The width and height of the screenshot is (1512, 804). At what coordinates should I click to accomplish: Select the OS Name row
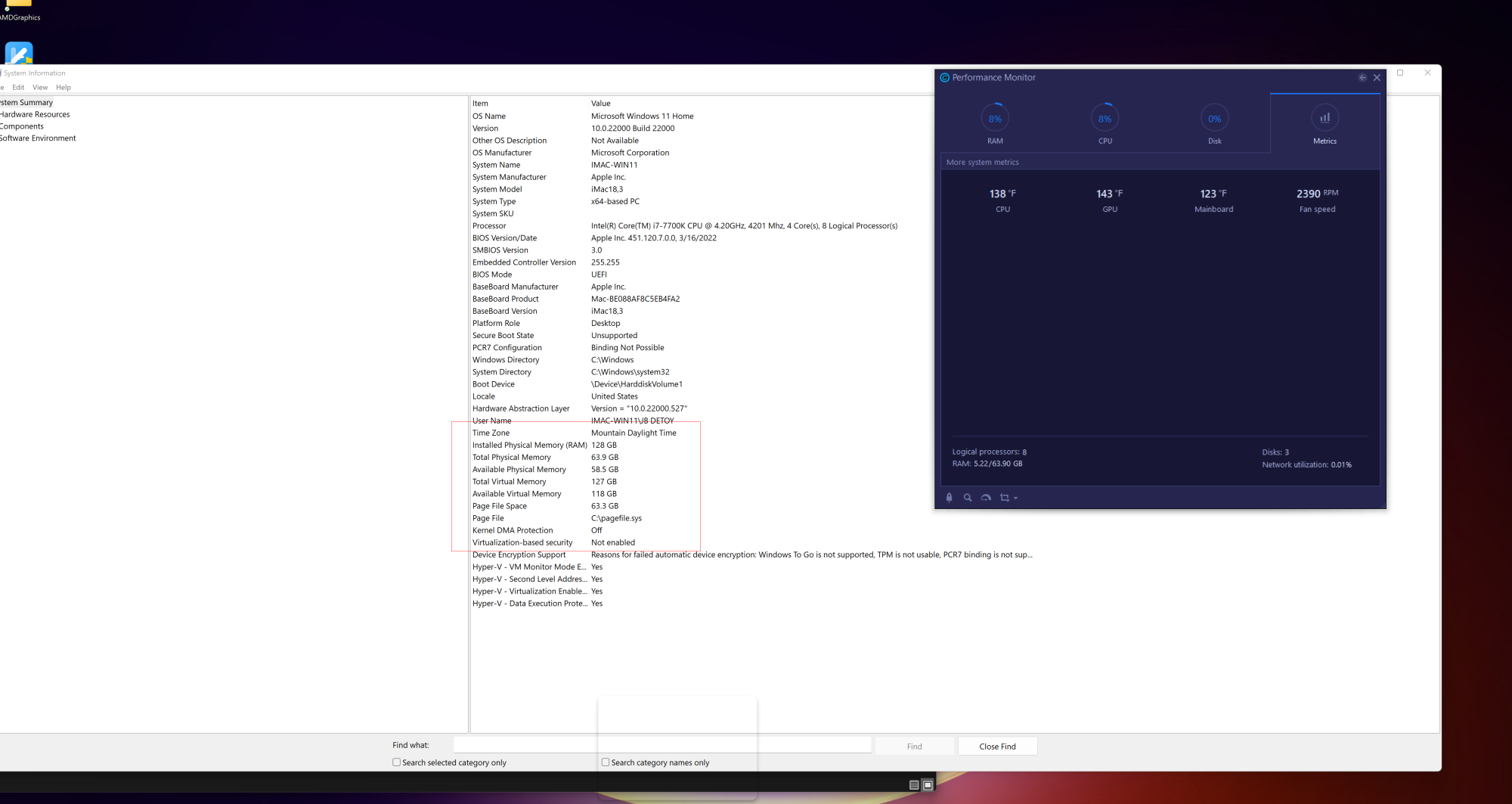(583, 116)
